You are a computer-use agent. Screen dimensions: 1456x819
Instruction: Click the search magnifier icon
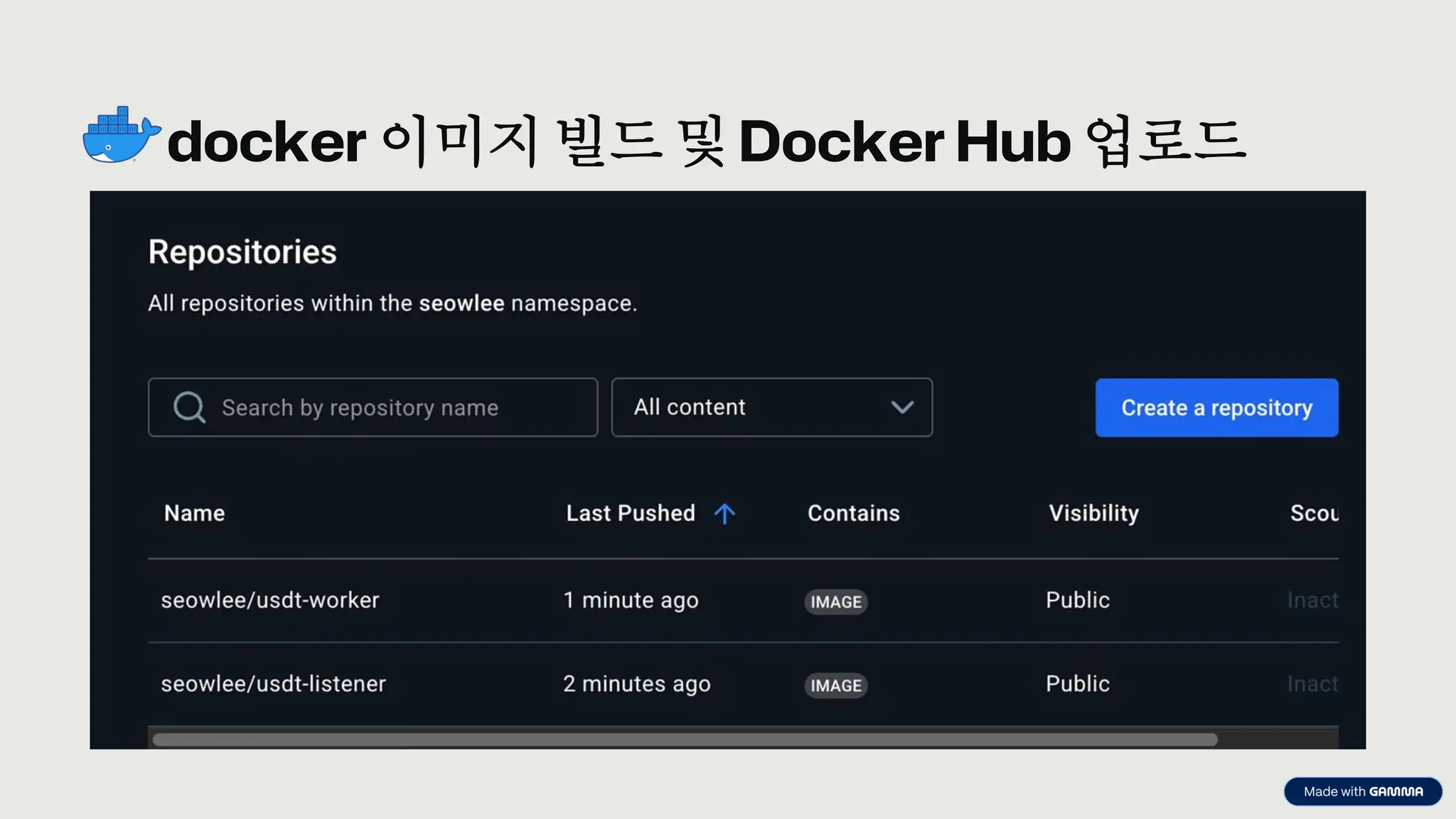point(189,407)
